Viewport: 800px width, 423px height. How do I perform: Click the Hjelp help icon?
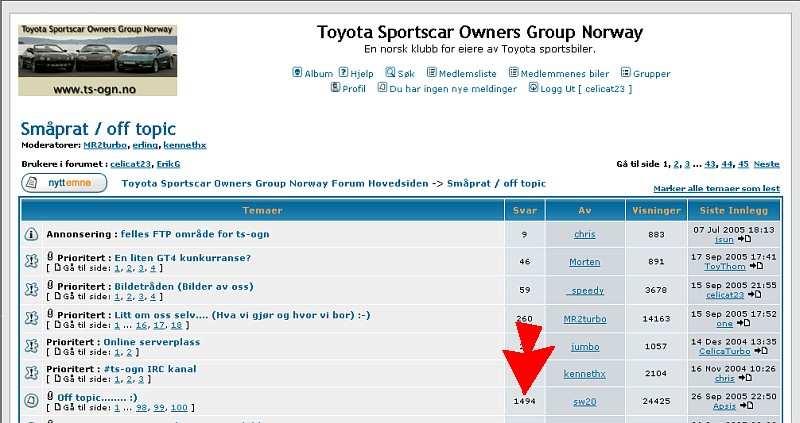coord(343,73)
